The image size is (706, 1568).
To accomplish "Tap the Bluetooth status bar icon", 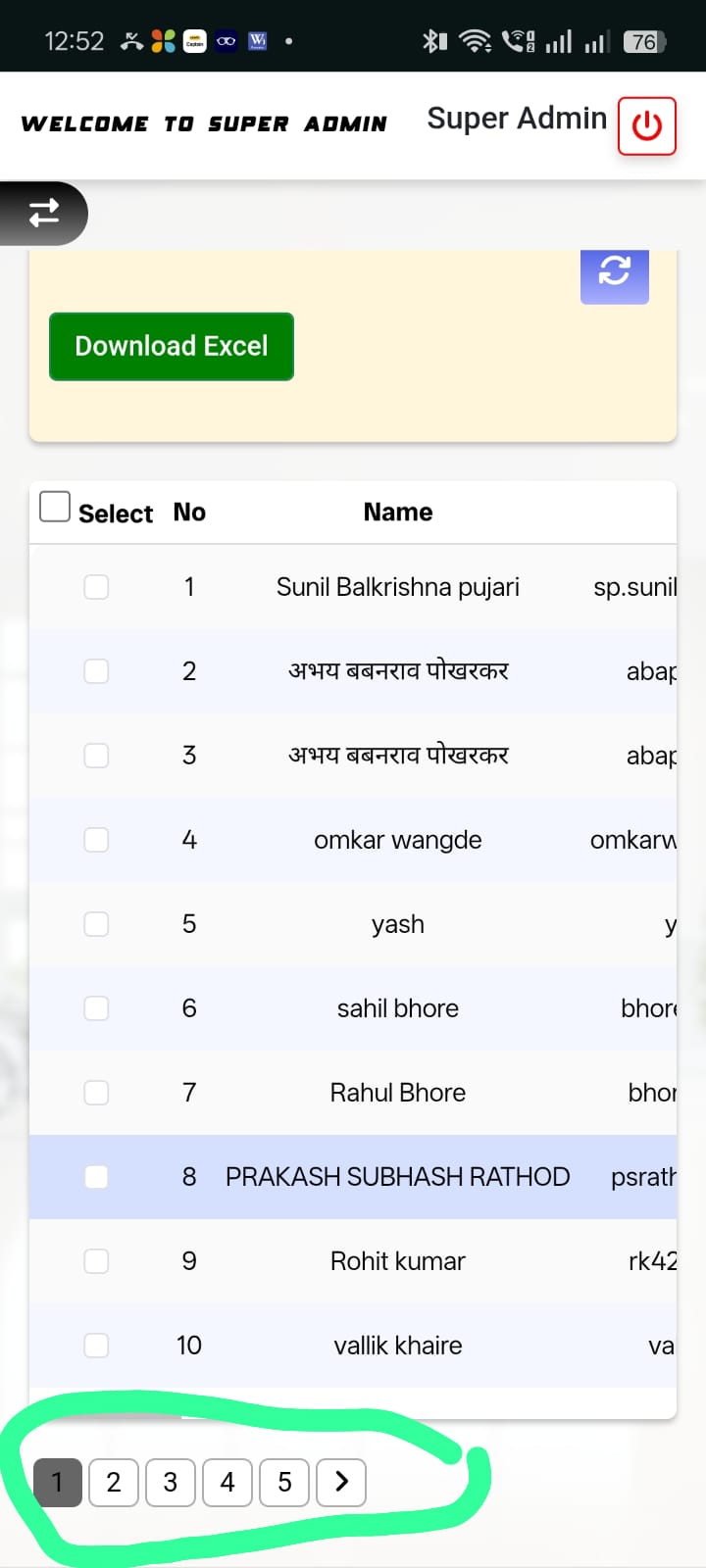I will click(432, 41).
